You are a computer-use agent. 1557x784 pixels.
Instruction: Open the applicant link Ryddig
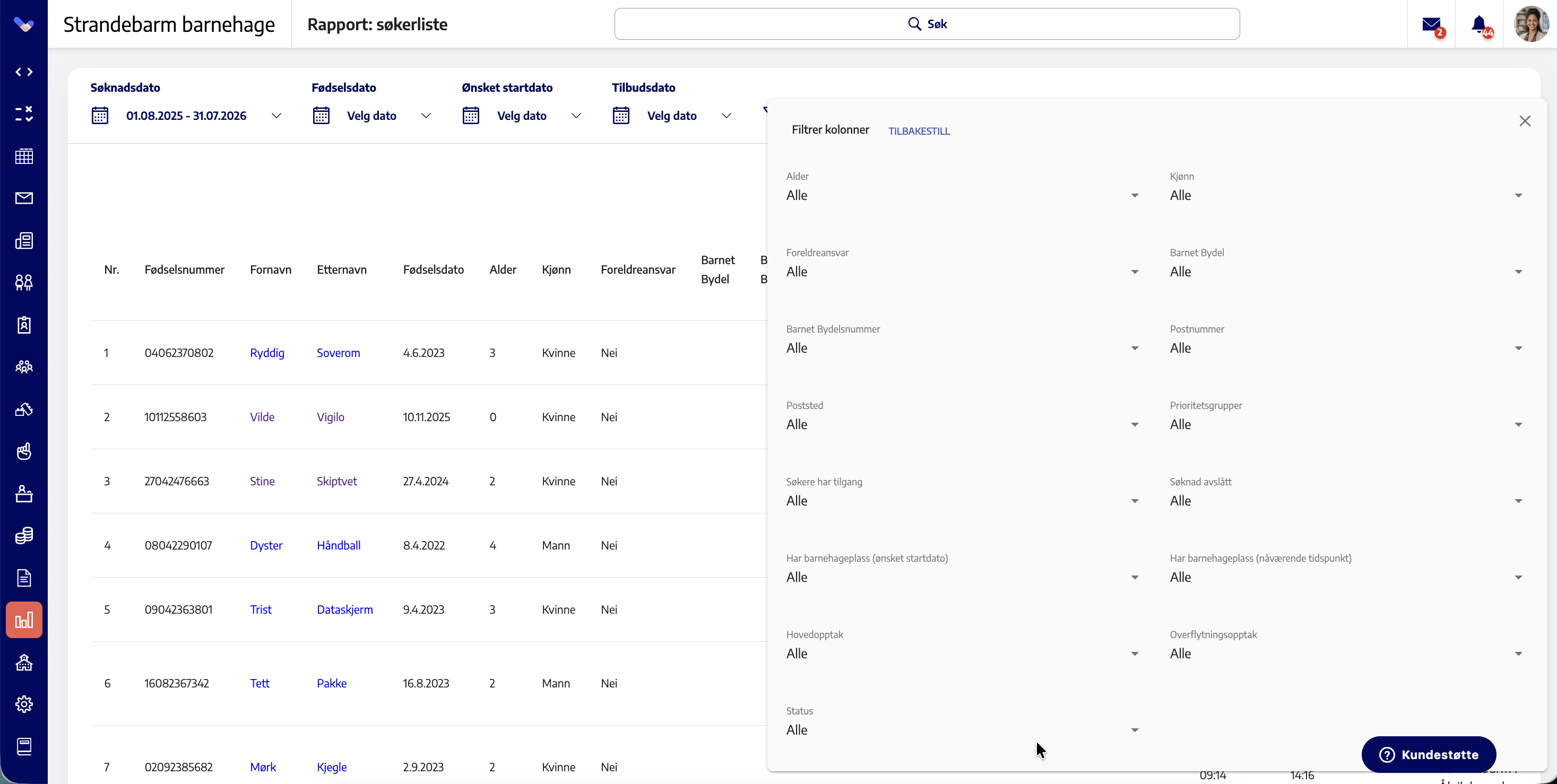coord(267,353)
